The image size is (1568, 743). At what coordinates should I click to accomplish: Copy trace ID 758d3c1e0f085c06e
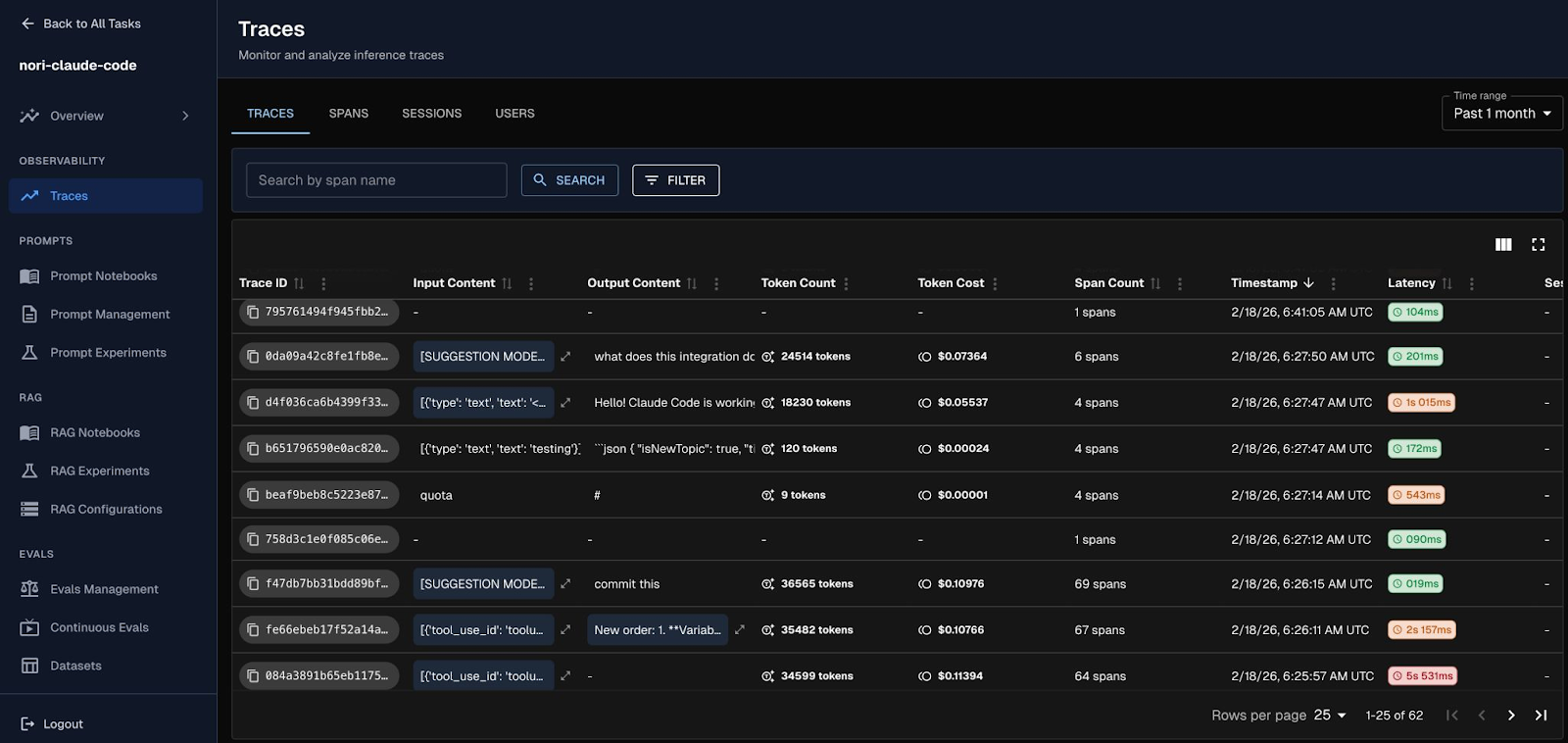click(x=253, y=539)
